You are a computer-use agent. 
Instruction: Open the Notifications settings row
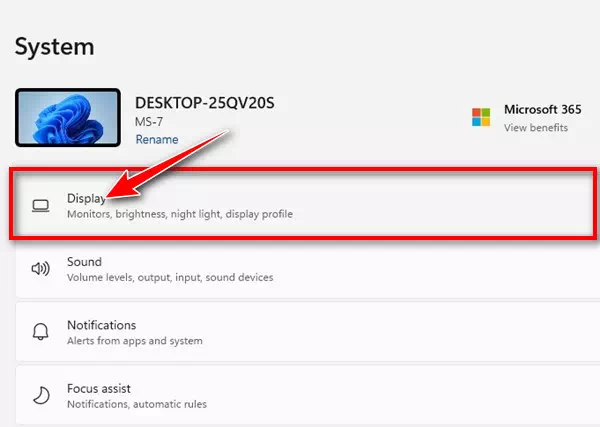click(x=308, y=332)
